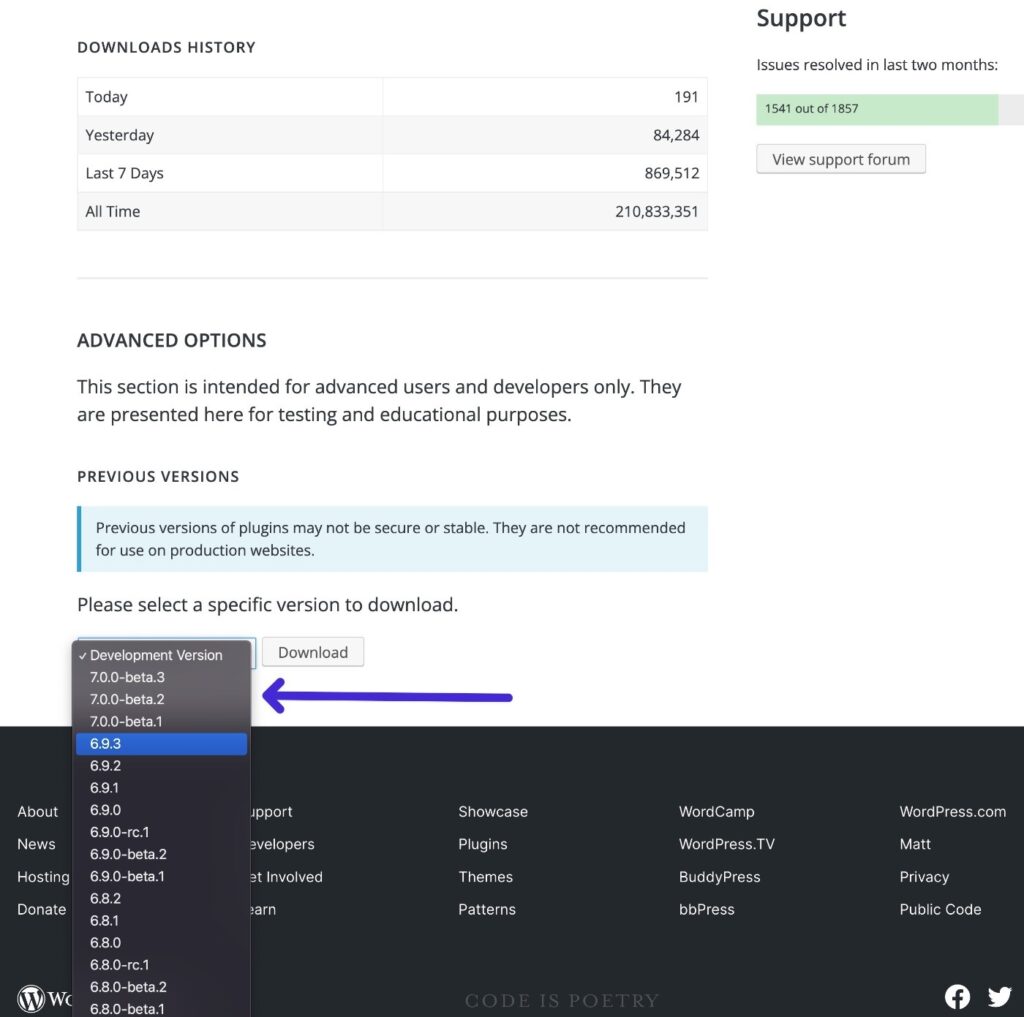The height and width of the screenshot is (1017, 1024).
Task: Select 7.0.0-beta.1 from version options
Action: (x=161, y=721)
